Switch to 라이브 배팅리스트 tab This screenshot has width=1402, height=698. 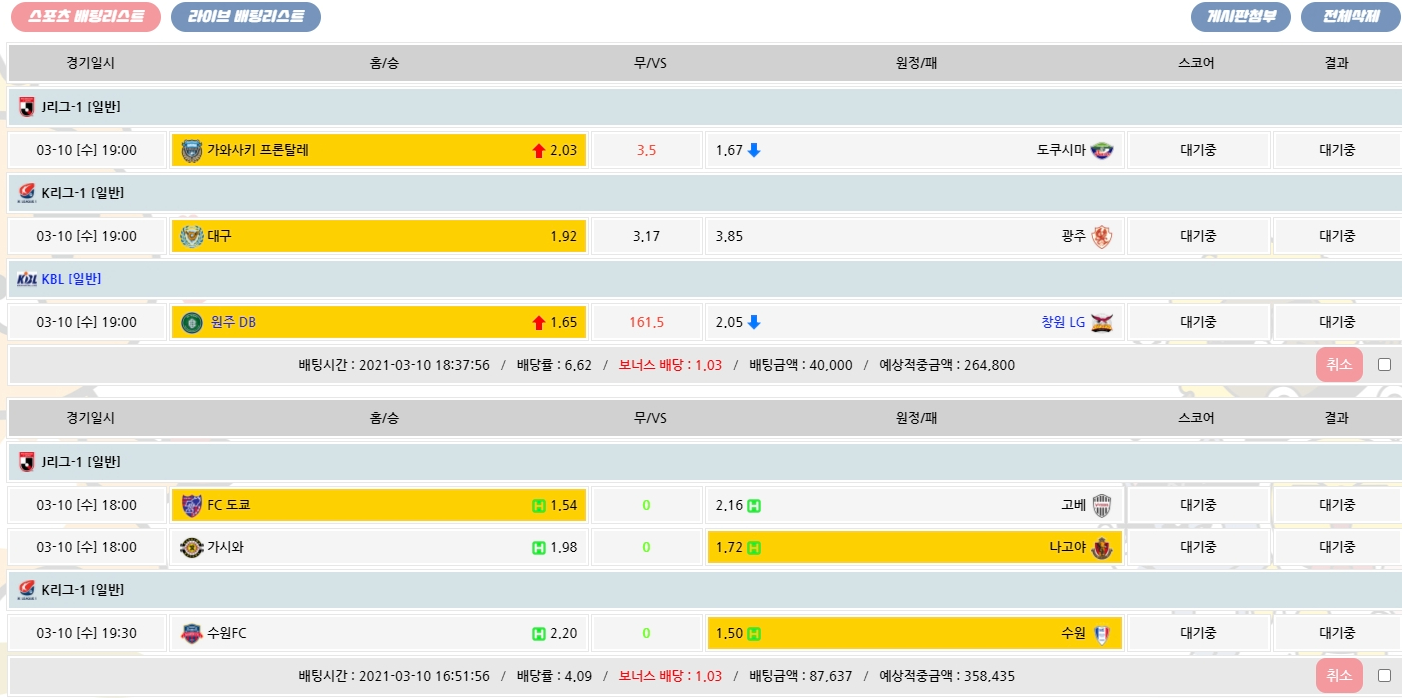pyautogui.click(x=246, y=17)
